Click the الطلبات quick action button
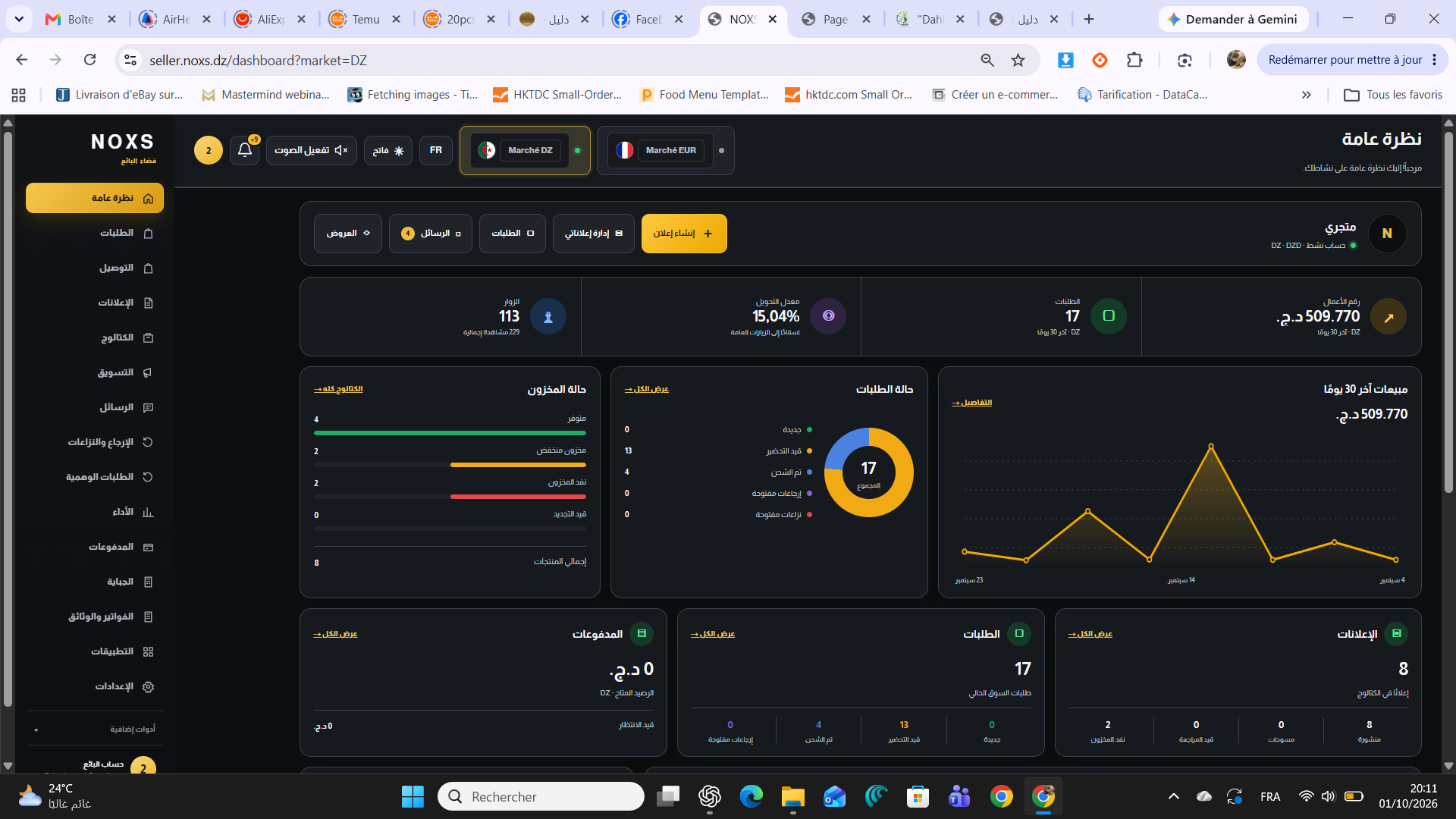This screenshot has height=819, width=1456. 513,234
